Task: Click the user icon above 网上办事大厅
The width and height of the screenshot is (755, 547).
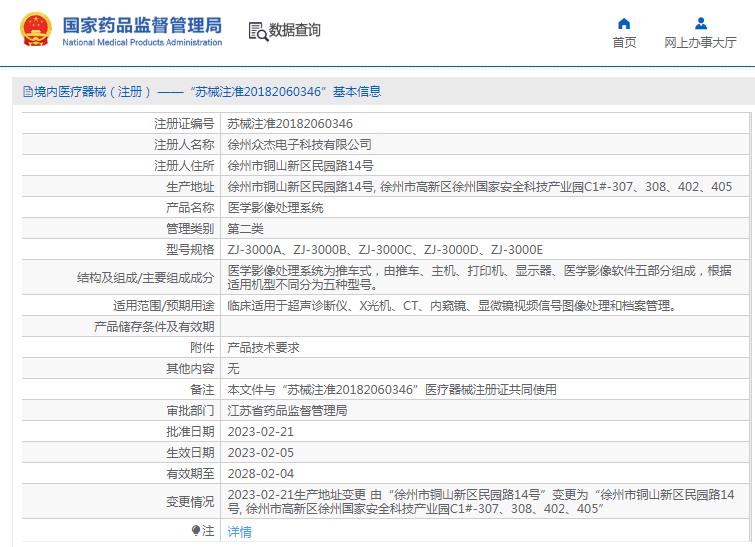Action: click(700, 23)
